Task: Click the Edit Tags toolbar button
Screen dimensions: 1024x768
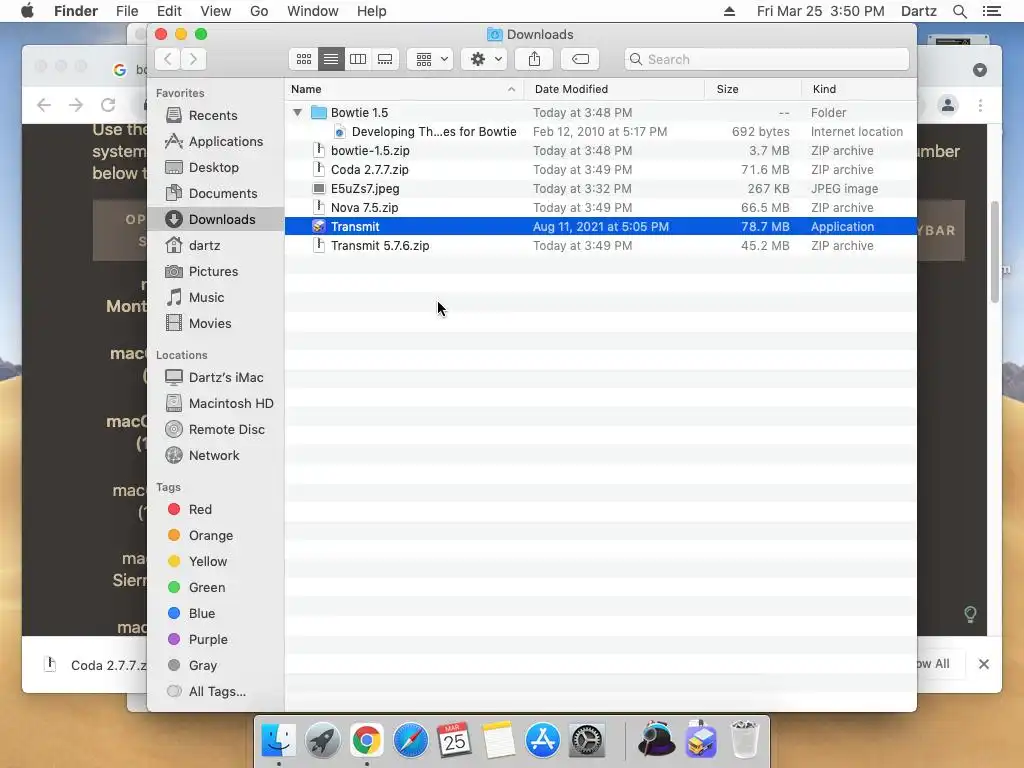Action: point(580,59)
